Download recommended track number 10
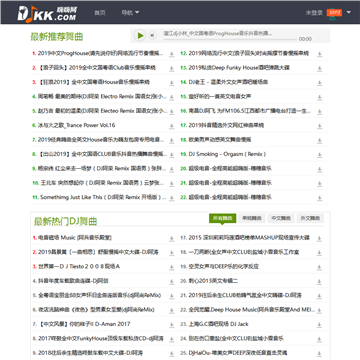 coord(172,184)
